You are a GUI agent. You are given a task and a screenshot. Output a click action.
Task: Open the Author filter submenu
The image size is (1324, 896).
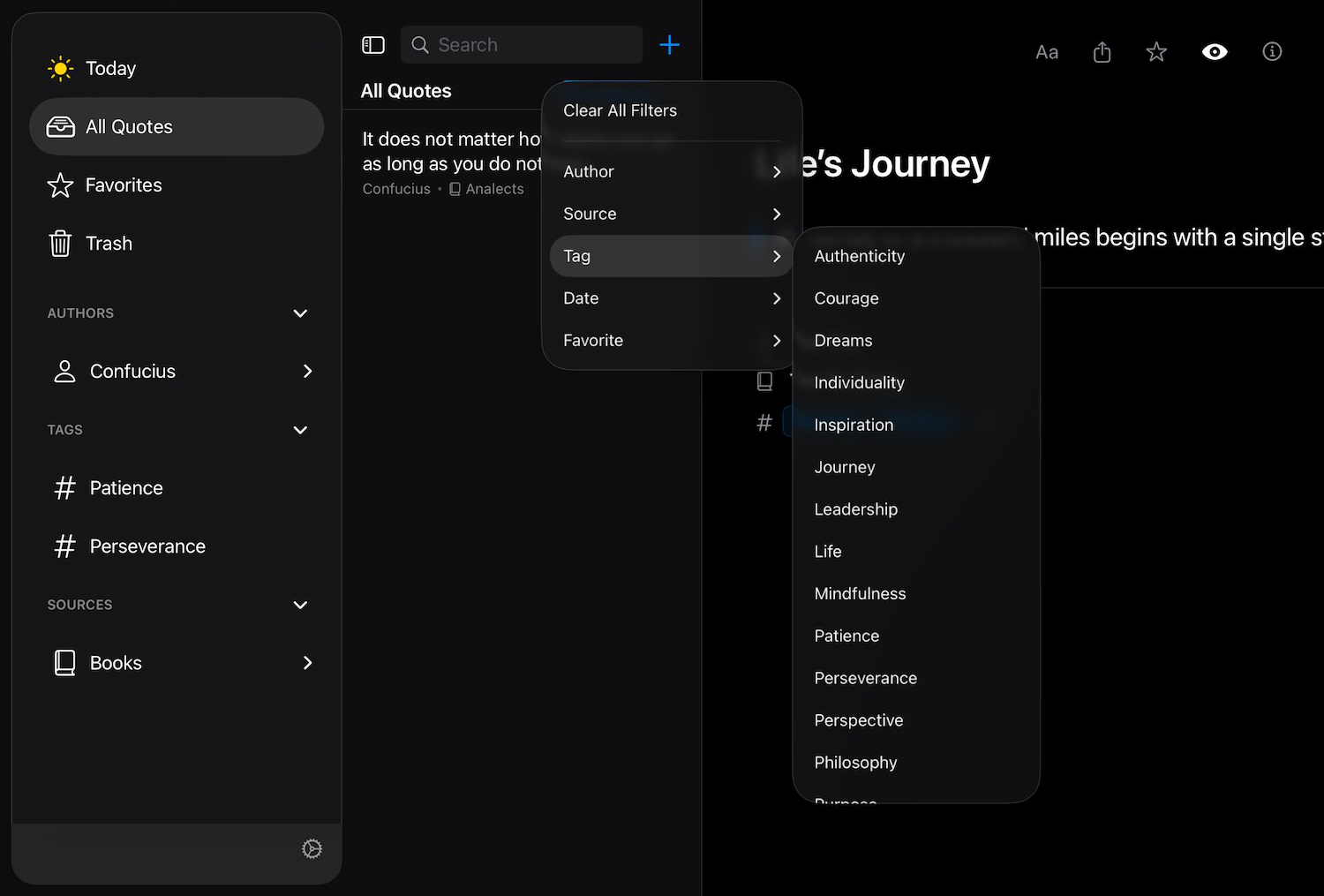click(671, 172)
